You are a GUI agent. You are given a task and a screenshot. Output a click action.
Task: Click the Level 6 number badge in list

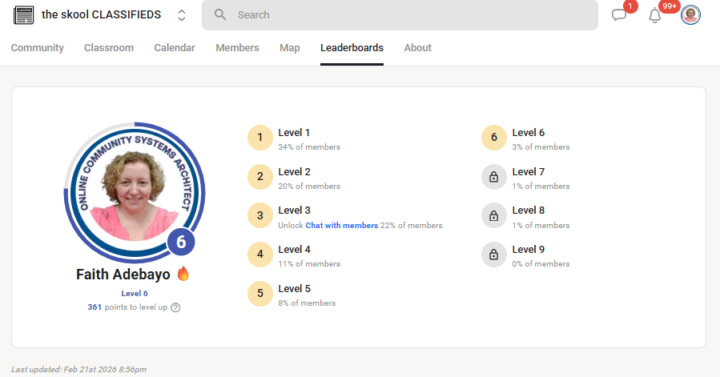pyautogui.click(x=494, y=137)
